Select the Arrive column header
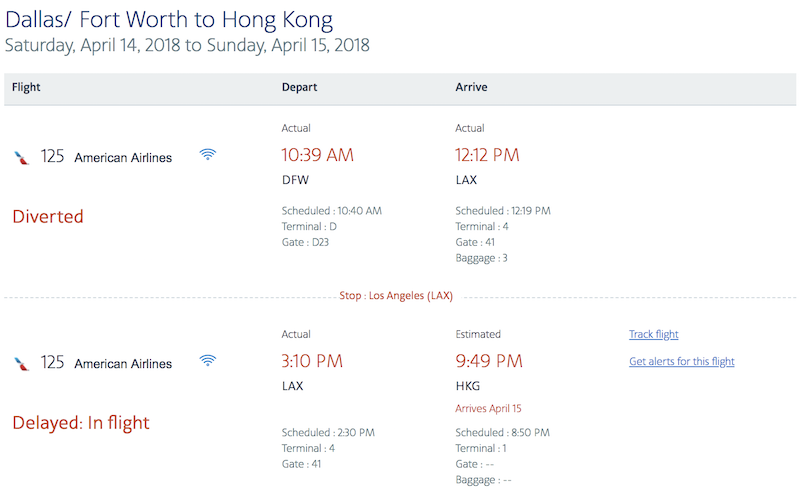This screenshot has width=800, height=498. coord(471,87)
